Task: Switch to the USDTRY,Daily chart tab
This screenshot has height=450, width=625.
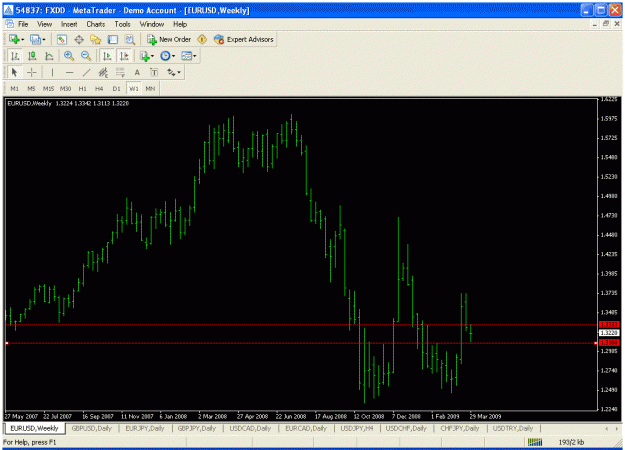Action: coord(513,428)
